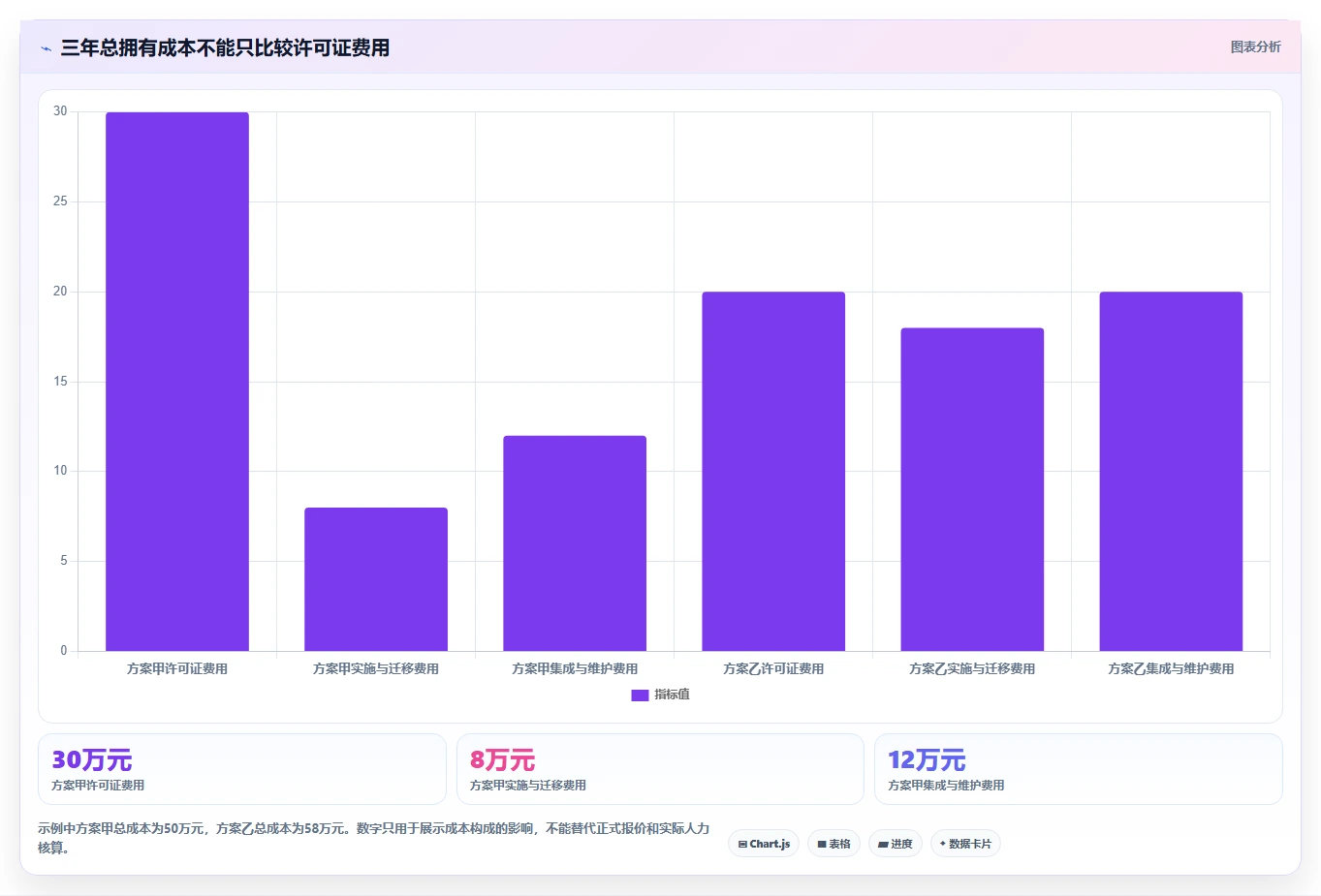Toggle the 指标值 legend color swatch
Screen dimensions: 1321x896
coord(640,695)
